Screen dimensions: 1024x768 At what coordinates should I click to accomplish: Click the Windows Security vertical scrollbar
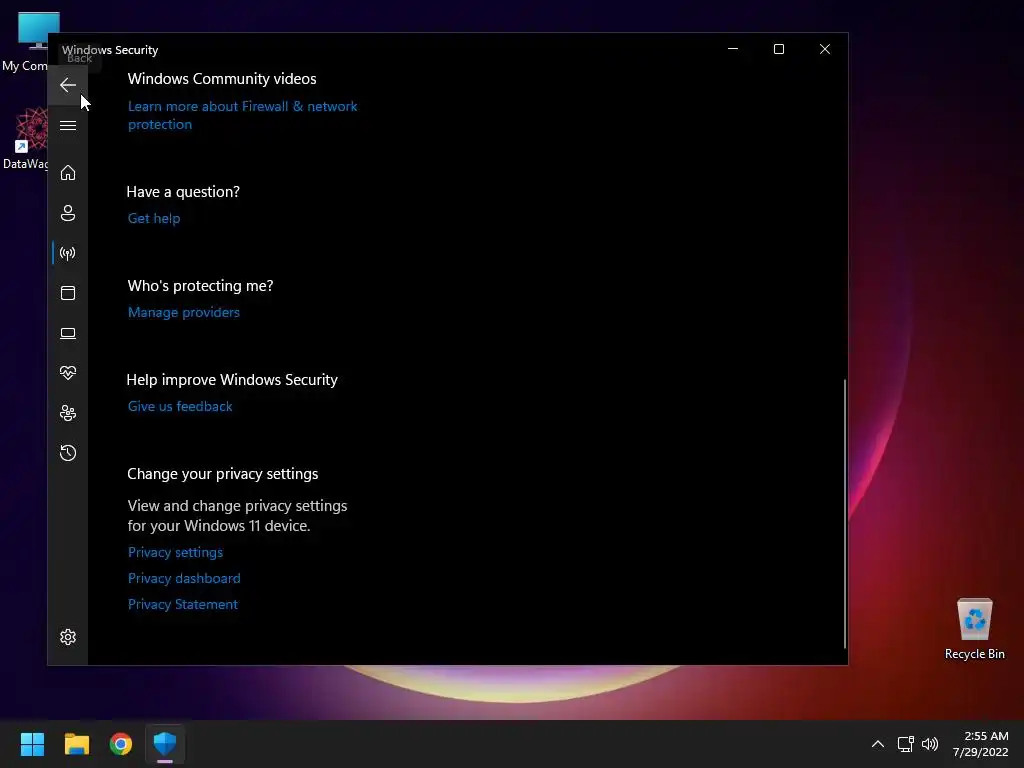pos(845,513)
